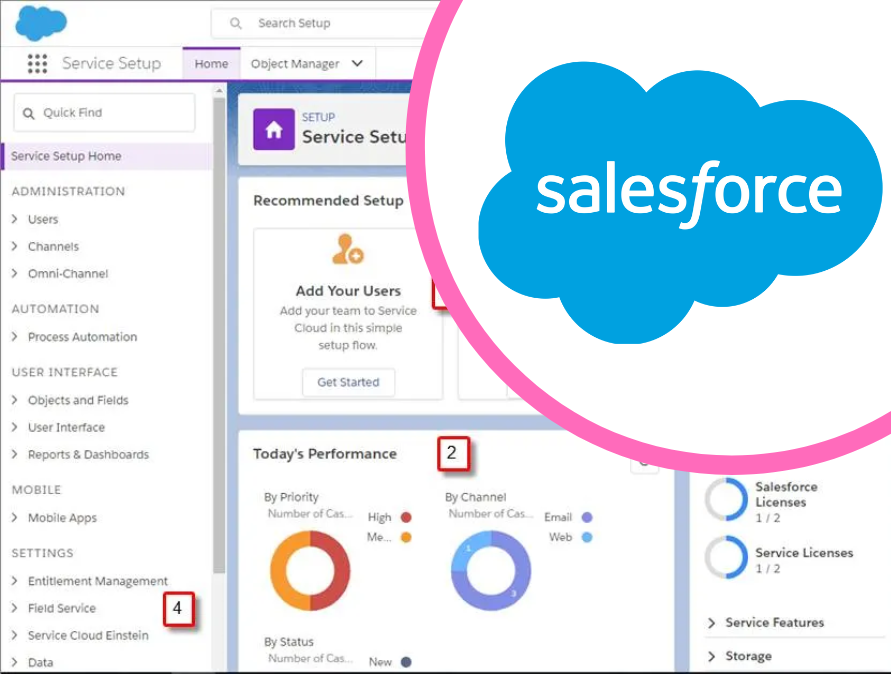Click the By Priority donut chart
This screenshot has width=891, height=674.
(310, 570)
